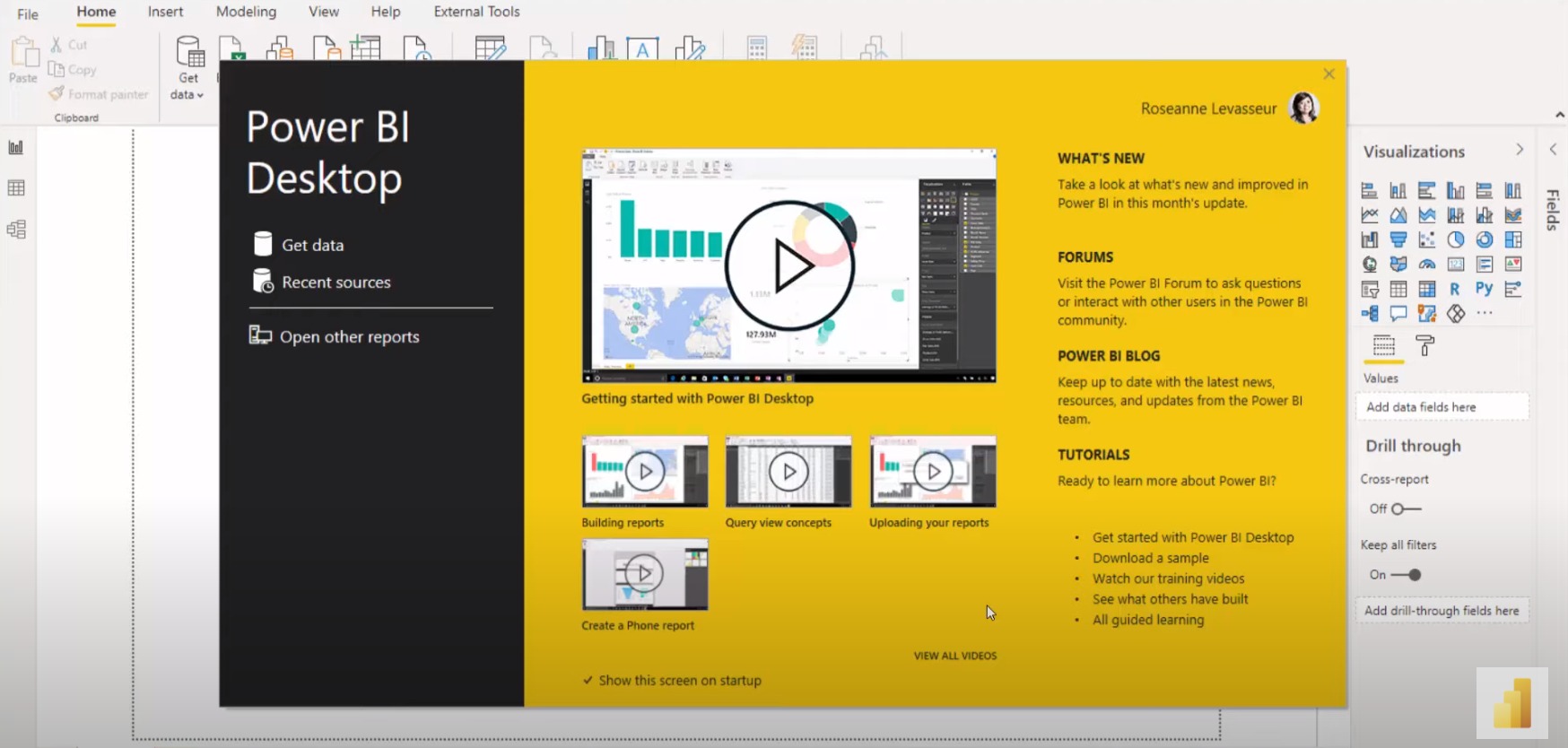Select the Map globe visual
Screen dimensions: 1568x748
coord(1369,264)
